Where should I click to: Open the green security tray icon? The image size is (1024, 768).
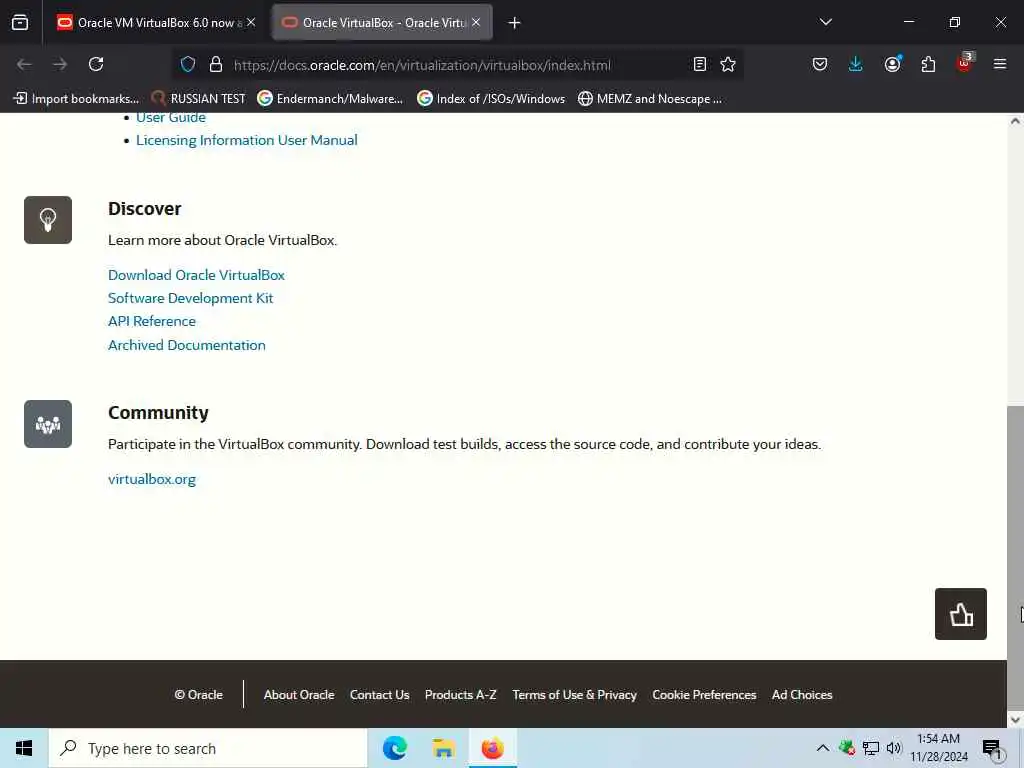coord(847,748)
